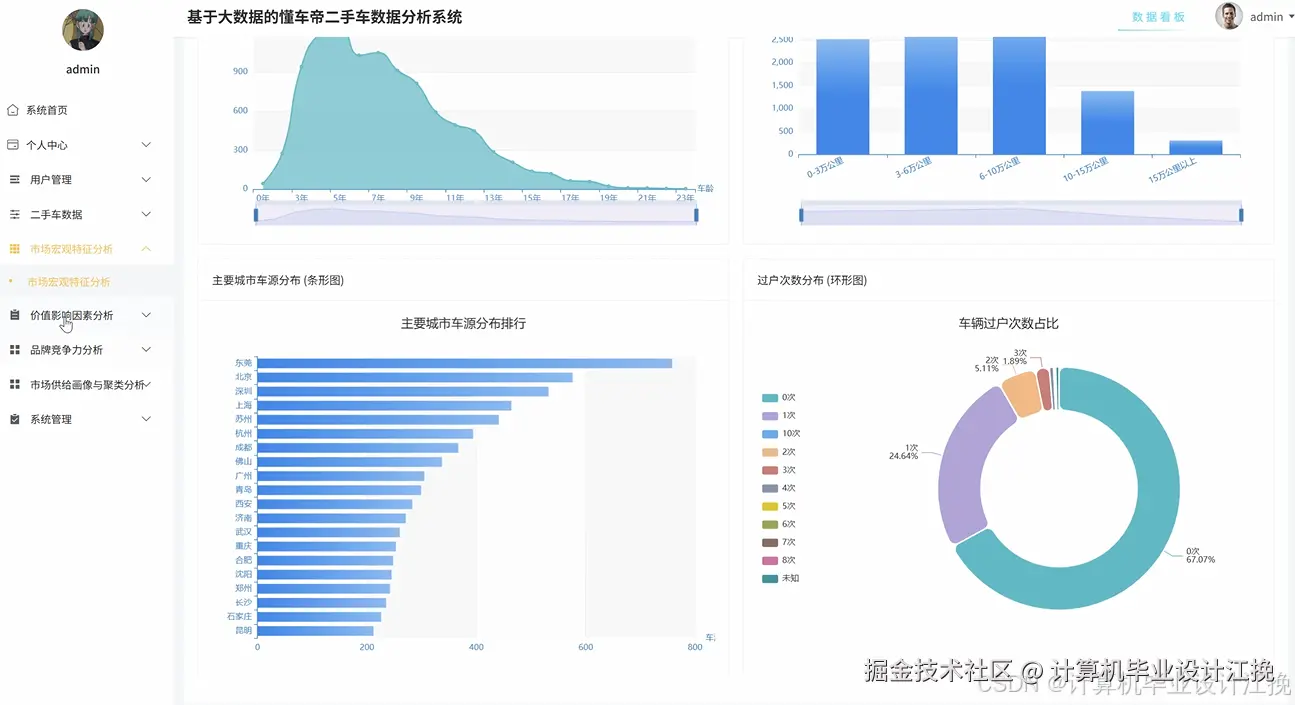Expand the 个人中心 menu chevron
Viewport: 1295px width, 705px height.
pyautogui.click(x=146, y=145)
